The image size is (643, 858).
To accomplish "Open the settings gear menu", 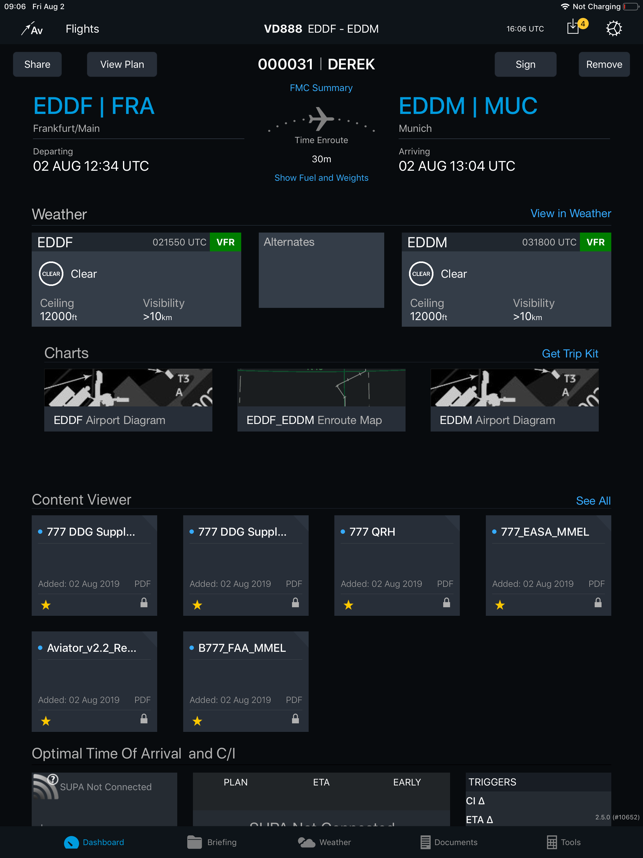I will pyautogui.click(x=614, y=29).
